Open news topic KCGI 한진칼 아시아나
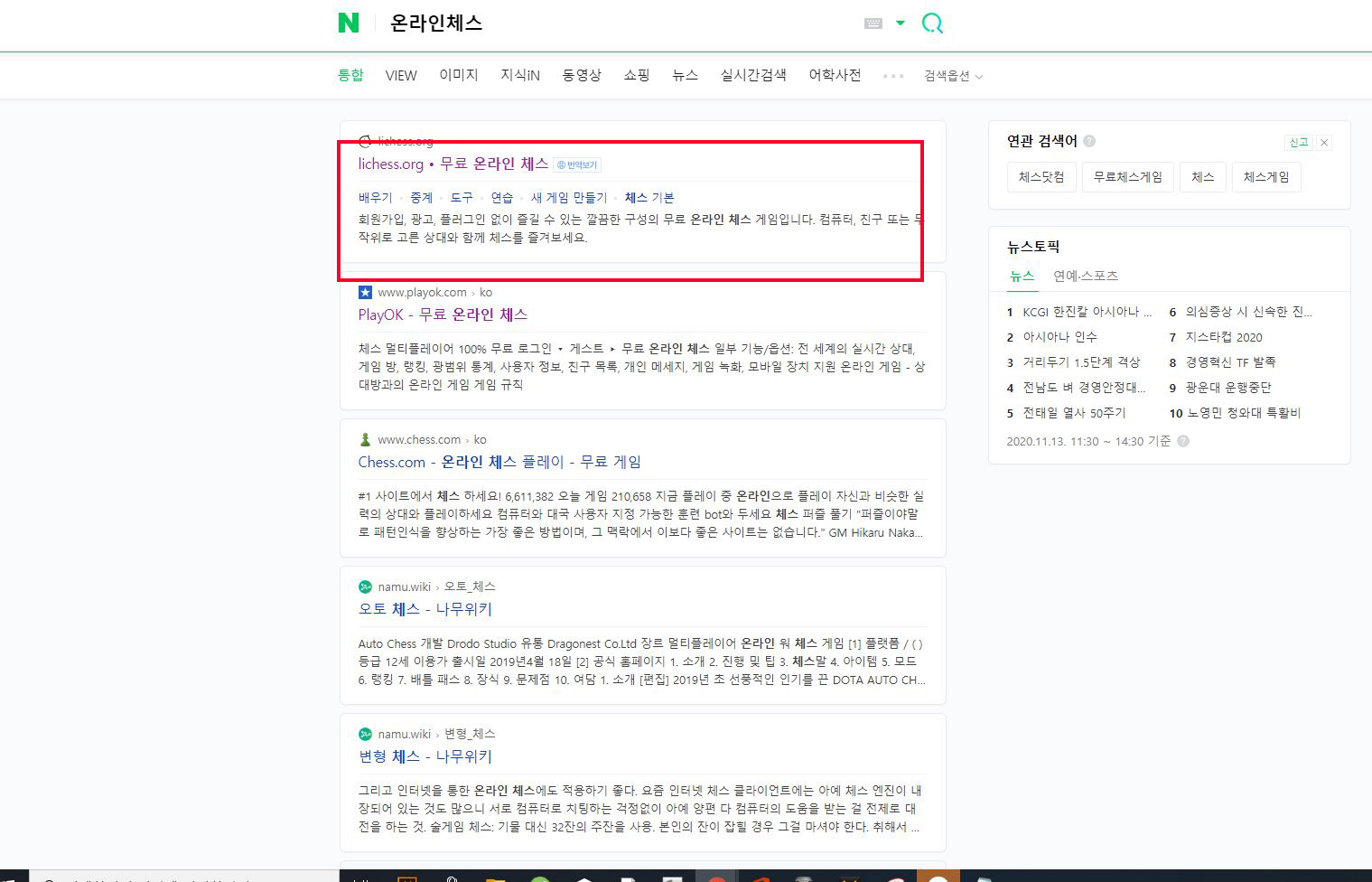Viewport: 1372px width, 882px height. (1087, 312)
